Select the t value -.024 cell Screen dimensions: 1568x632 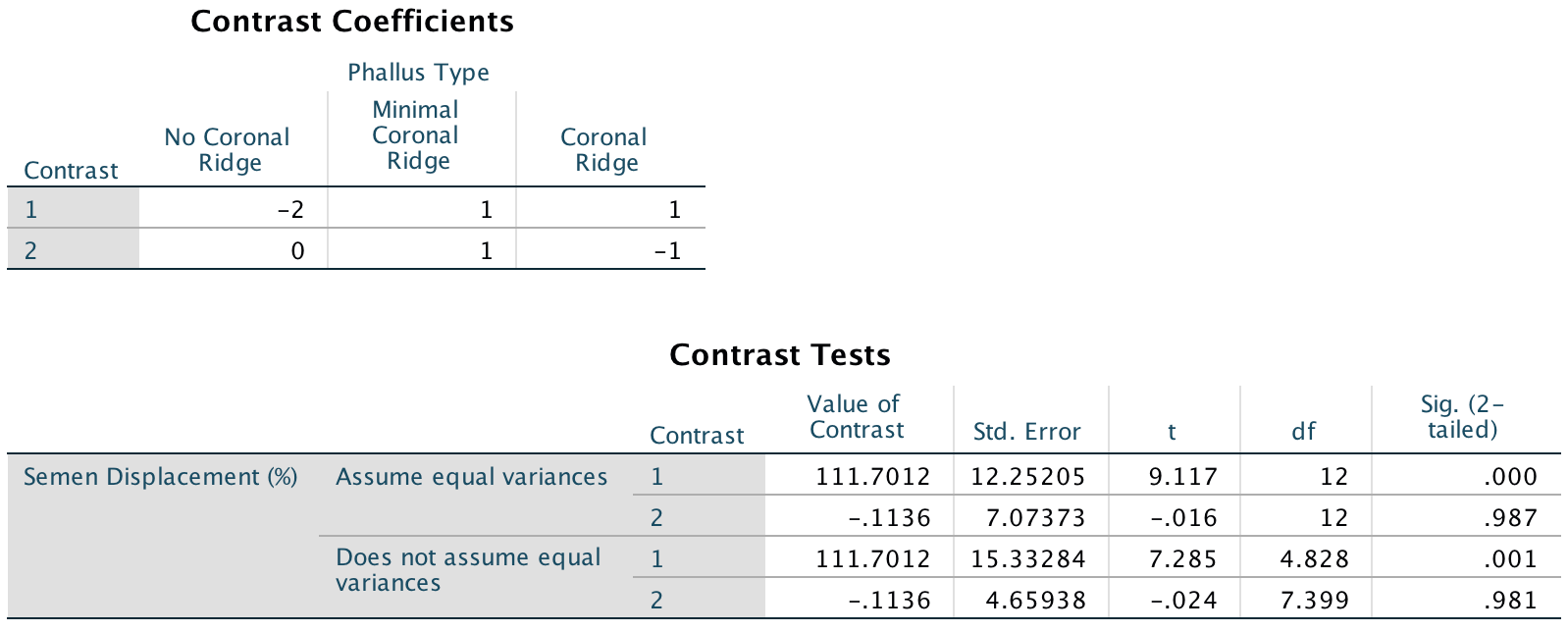[1182, 600]
